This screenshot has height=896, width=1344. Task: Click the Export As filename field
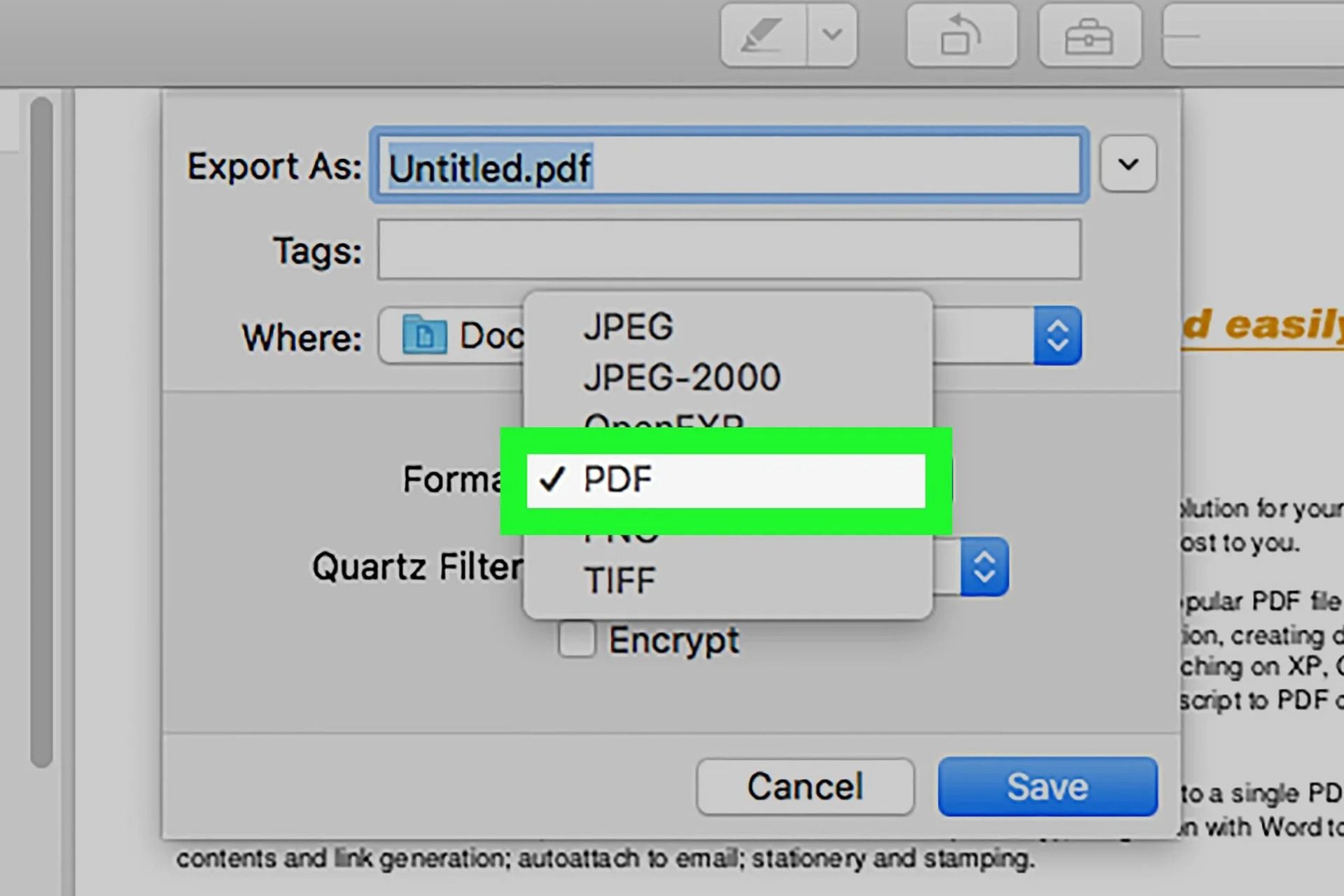click(x=729, y=165)
